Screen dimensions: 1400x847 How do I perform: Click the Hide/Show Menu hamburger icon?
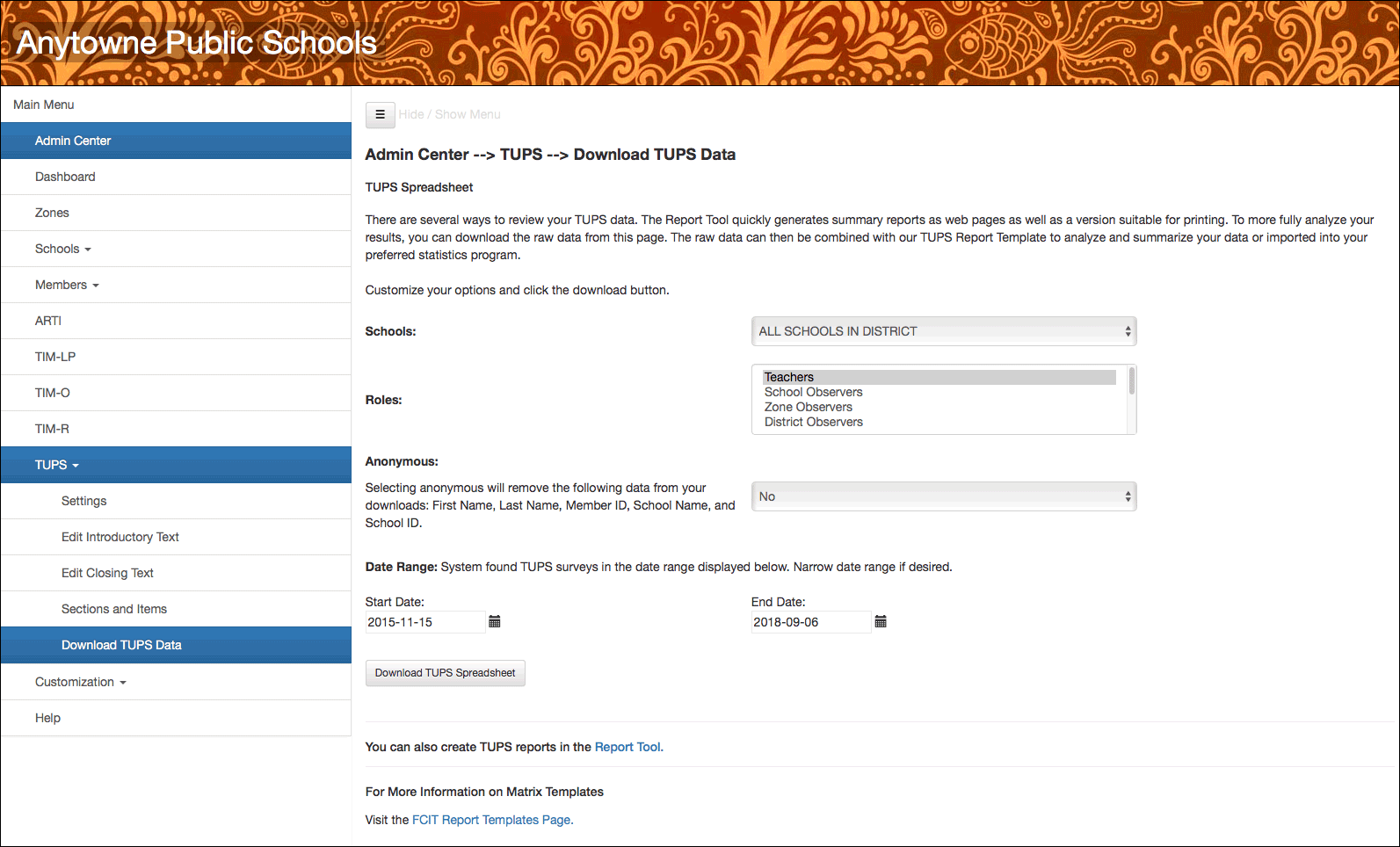[x=380, y=114]
